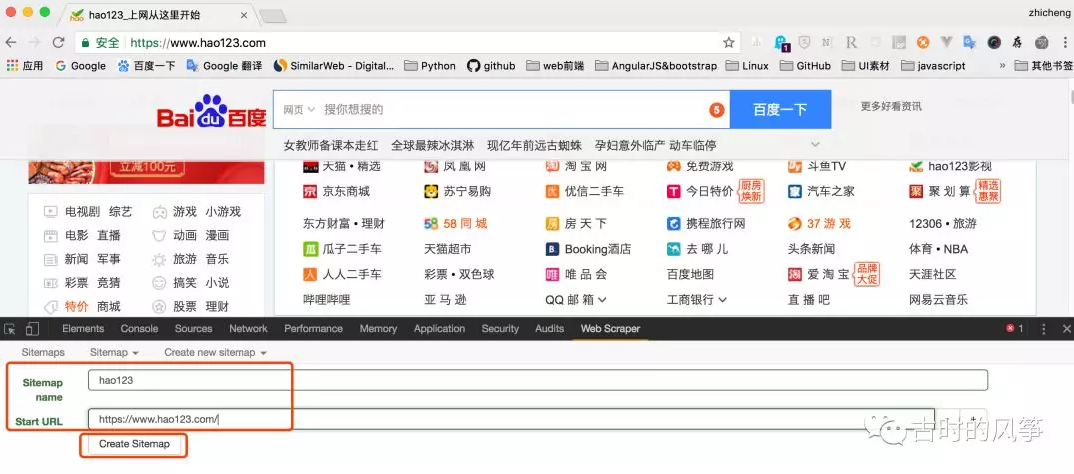This screenshot has width=1074, height=474.
Task: Switch to the Application tab
Action: (x=439, y=329)
